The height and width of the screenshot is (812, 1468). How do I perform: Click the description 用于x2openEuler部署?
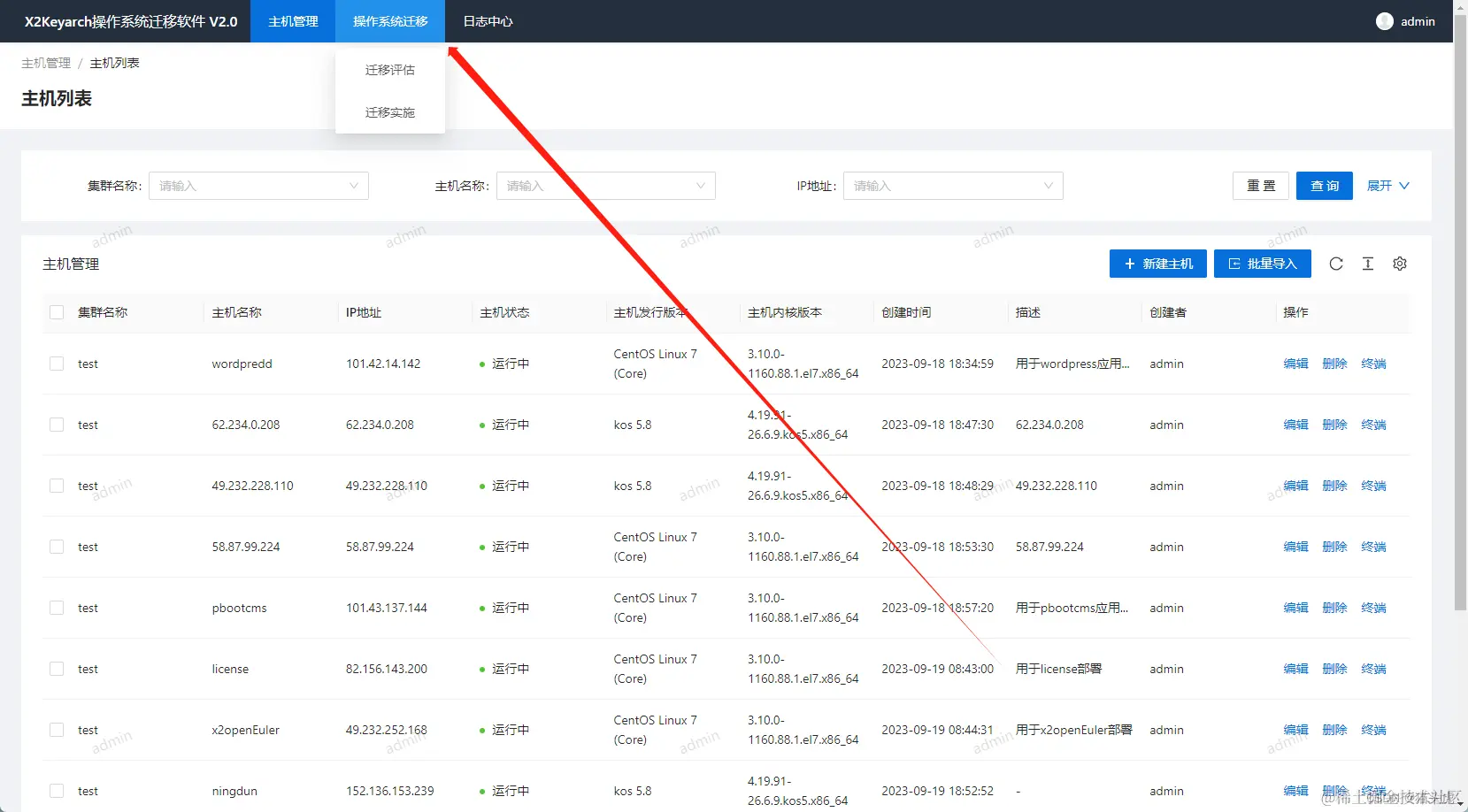[1073, 730]
